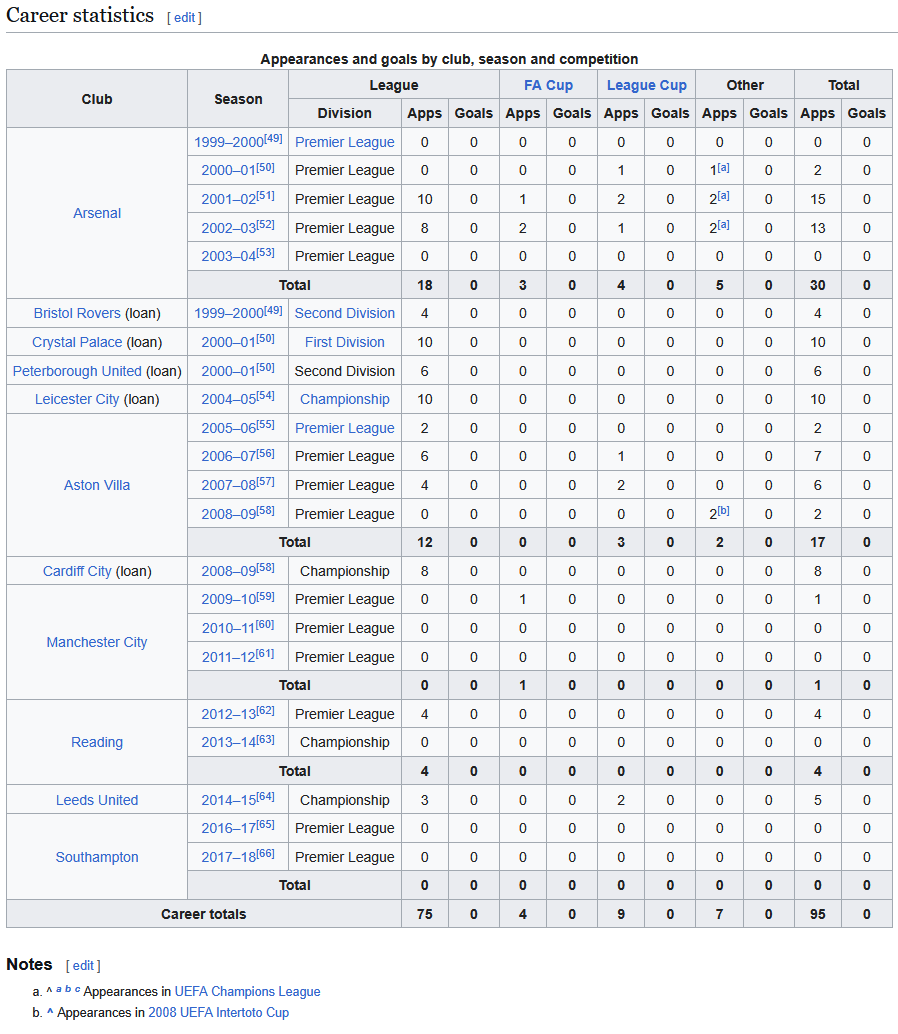Open Peterborough United club link
This screenshot has height=1034, width=898.
[77, 371]
